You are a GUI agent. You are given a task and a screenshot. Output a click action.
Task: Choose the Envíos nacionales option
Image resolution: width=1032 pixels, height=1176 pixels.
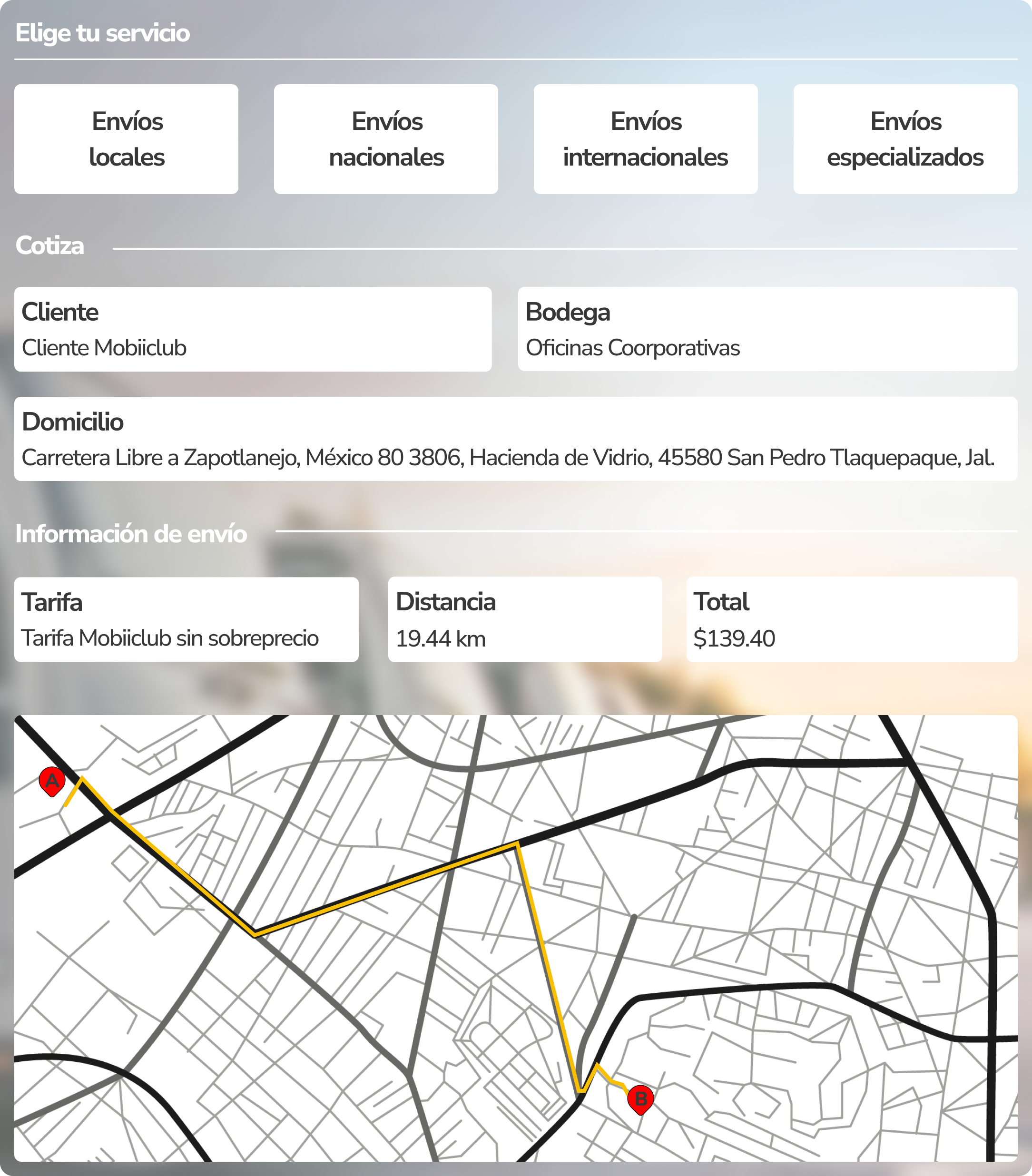[x=386, y=139]
